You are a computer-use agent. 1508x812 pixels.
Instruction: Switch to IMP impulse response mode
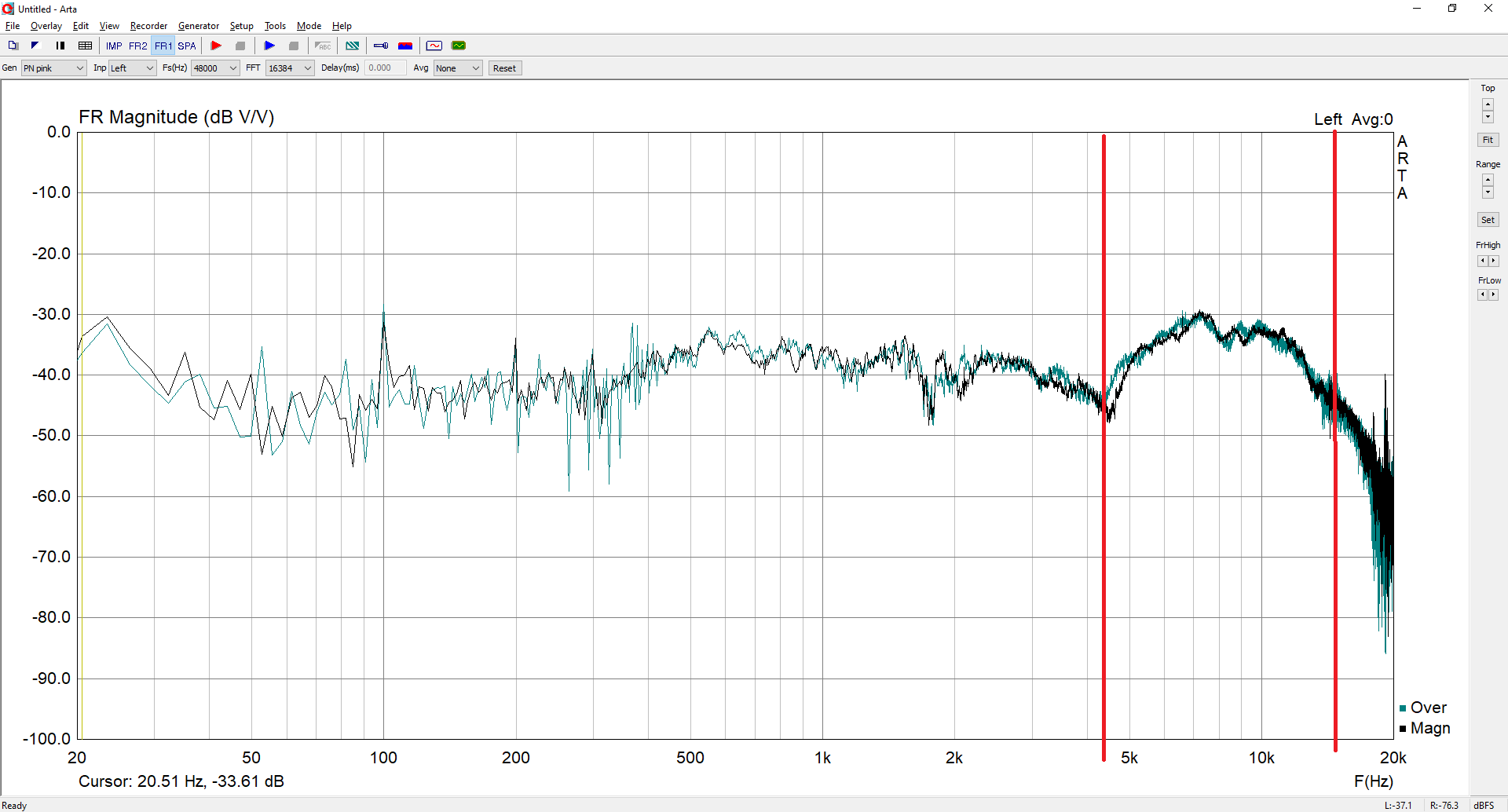tap(114, 46)
